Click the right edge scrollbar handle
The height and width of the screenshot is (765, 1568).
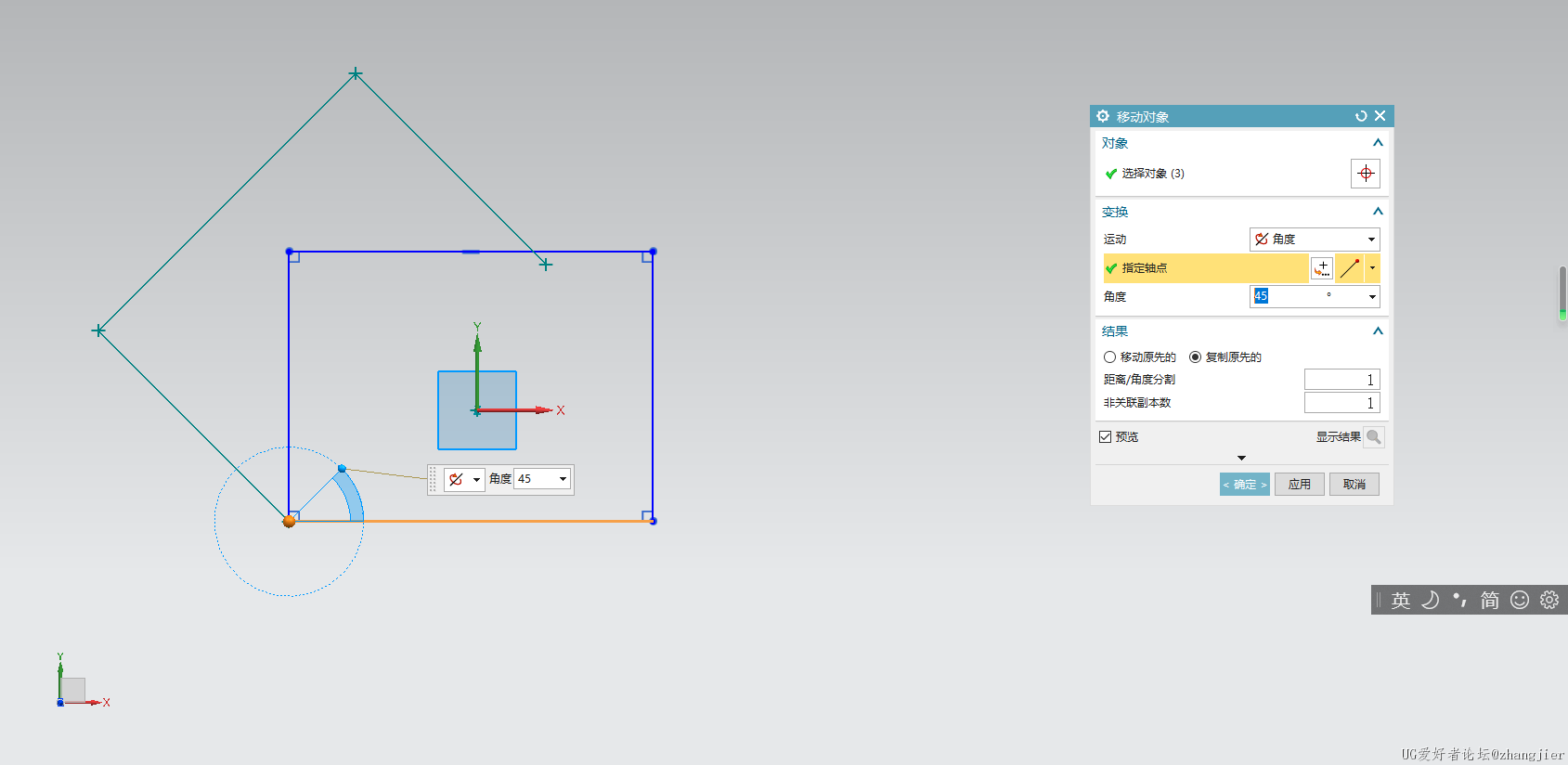pos(1562,293)
